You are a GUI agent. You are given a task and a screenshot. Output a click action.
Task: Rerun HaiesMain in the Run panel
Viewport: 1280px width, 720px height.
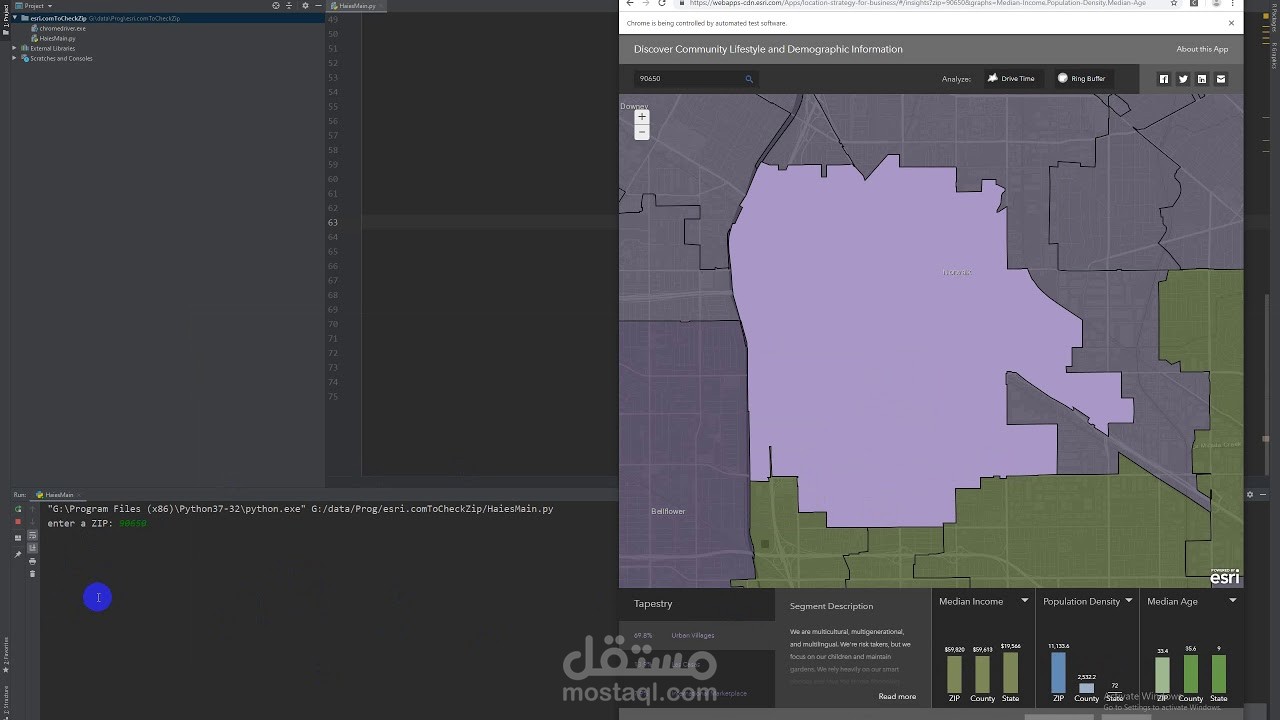coord(18,509)
